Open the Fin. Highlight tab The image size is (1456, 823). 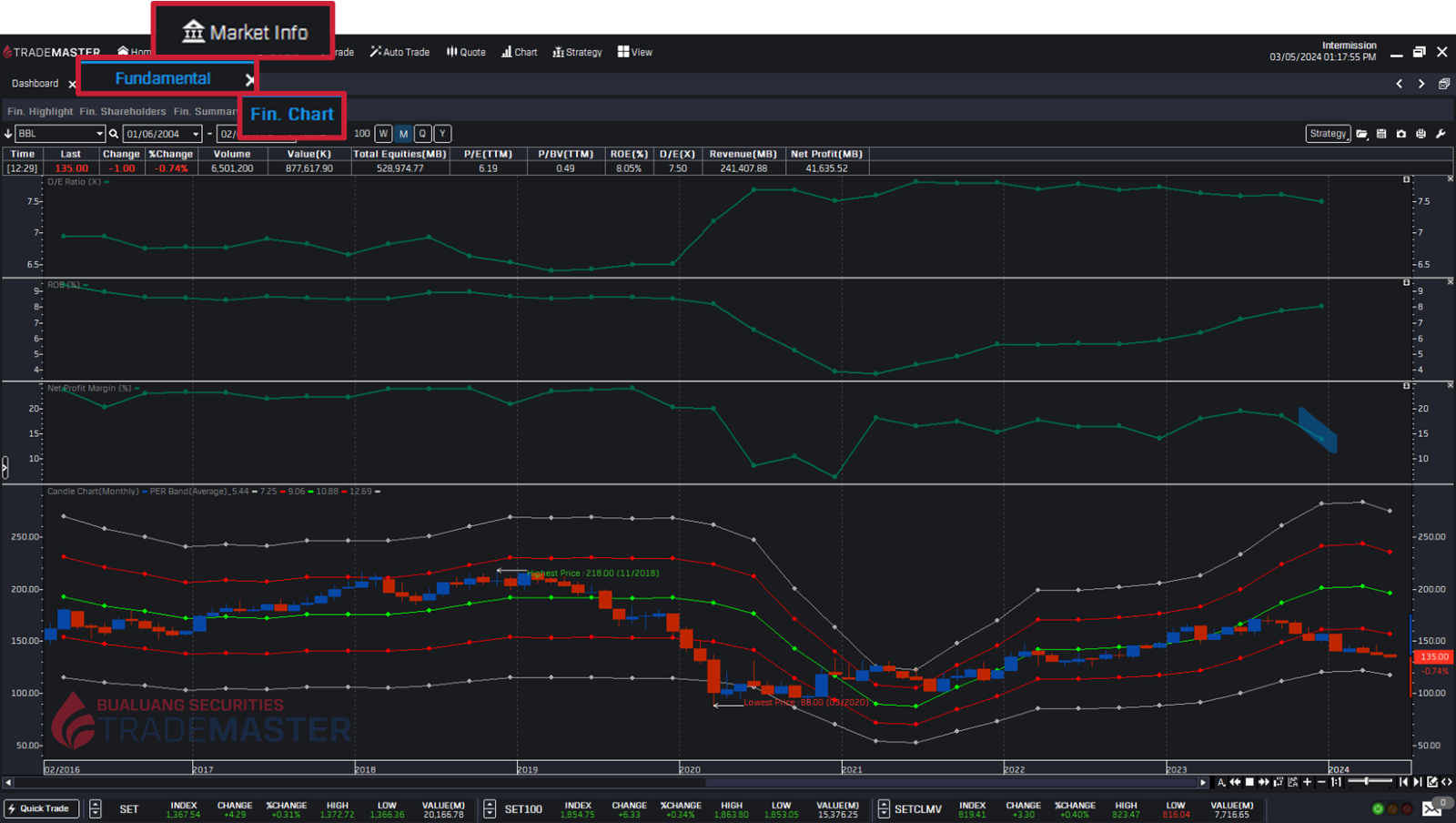[40, 112]
